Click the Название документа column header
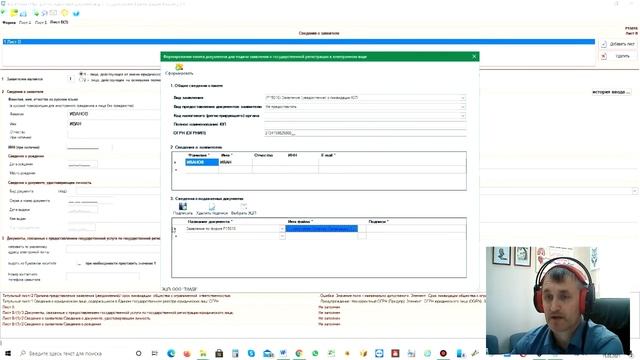This screenshot has width=640, height=360. pyautogui.click(x=210, y=222)
